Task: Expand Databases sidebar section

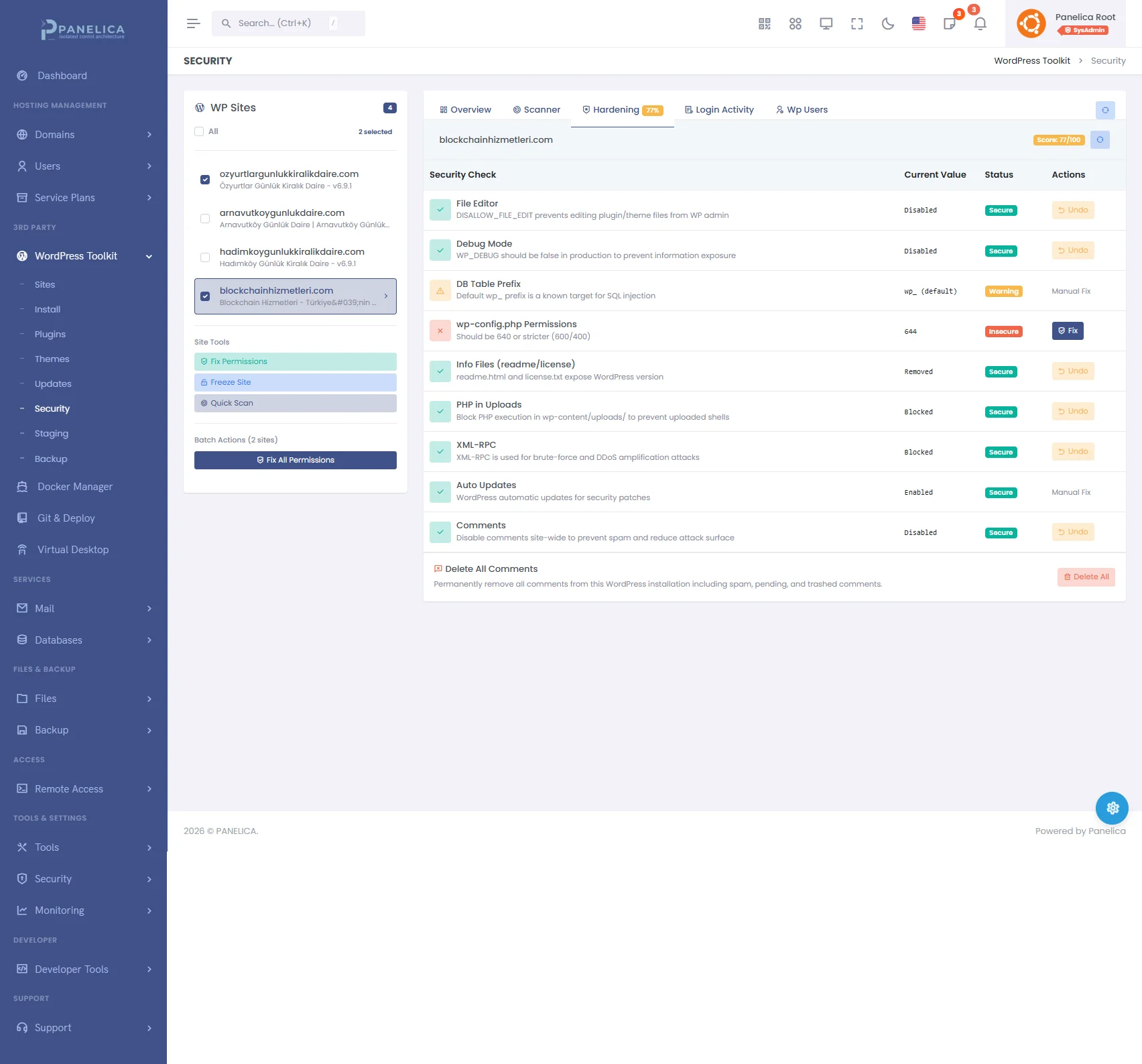Action: (x=84, y=640)
